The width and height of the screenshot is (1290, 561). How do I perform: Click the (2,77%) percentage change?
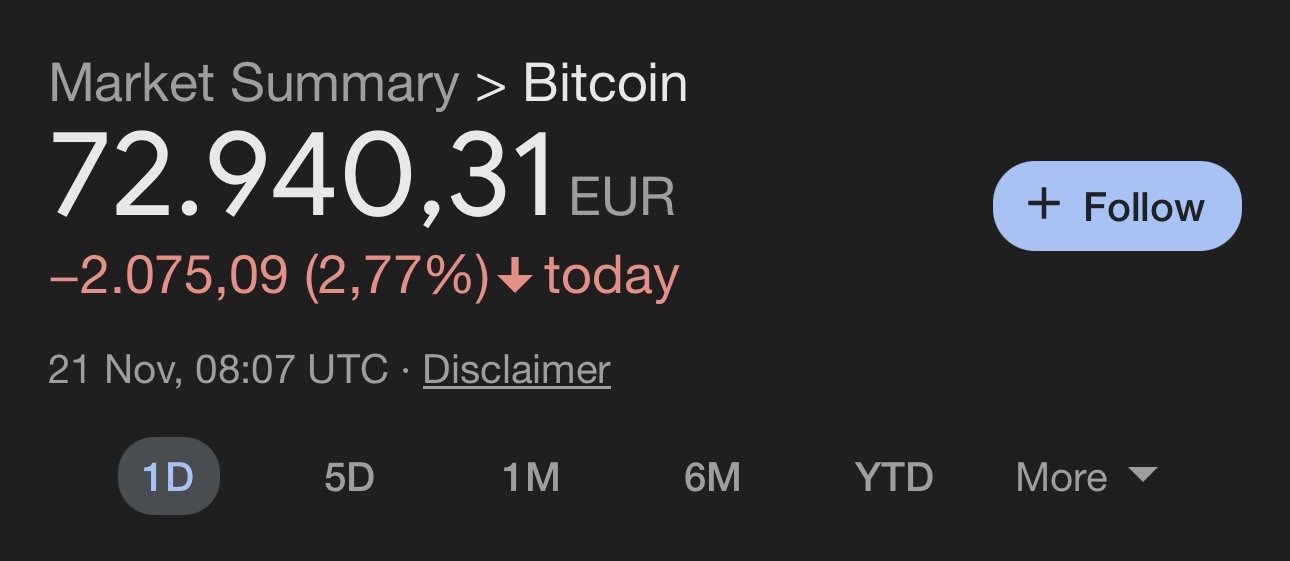[x=396, y=276]
